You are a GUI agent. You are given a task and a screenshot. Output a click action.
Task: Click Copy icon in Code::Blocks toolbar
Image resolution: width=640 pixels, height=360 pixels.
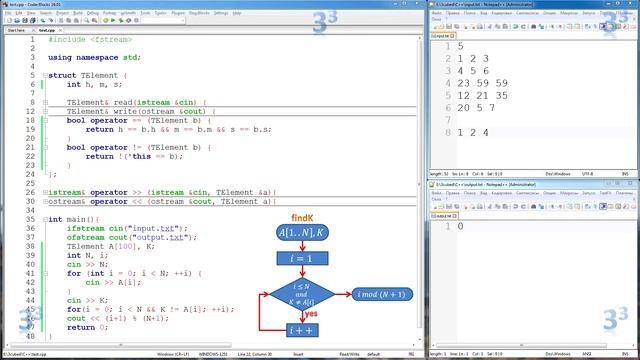[69, 20]
